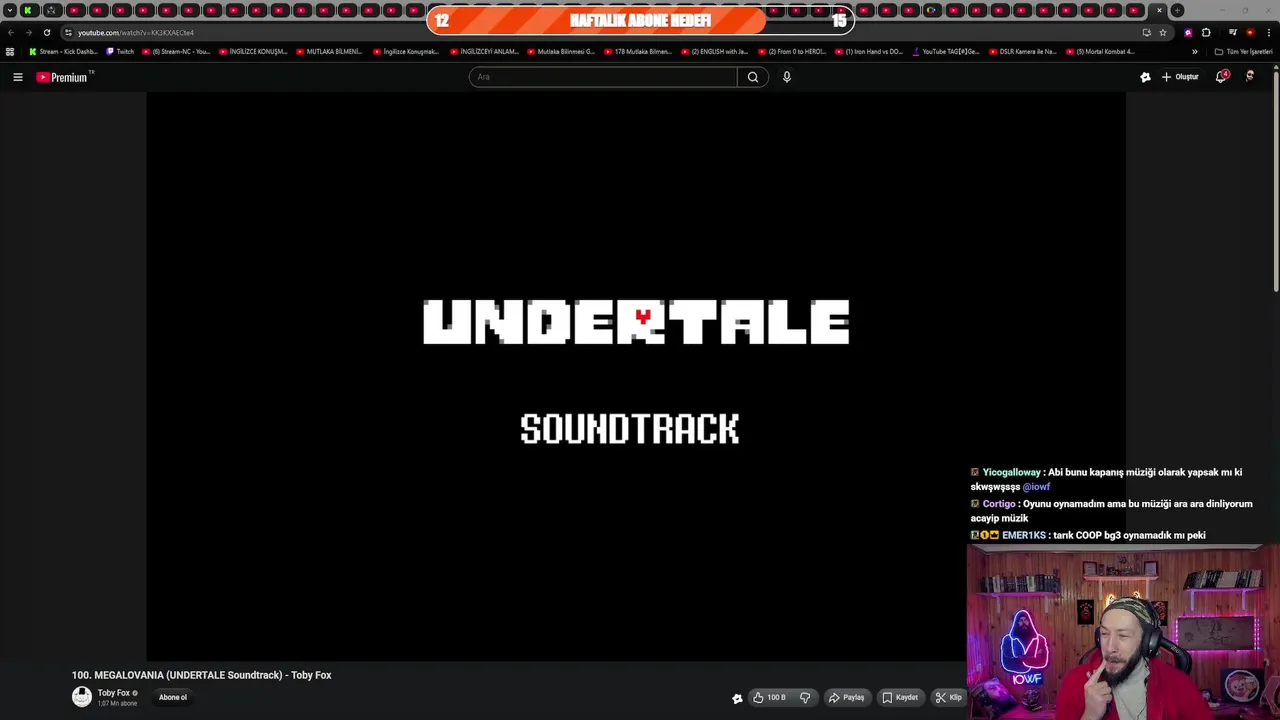Click the install/cast icon in address bar
Screen dimensions: 1280x720
(x=1146, y=32)
